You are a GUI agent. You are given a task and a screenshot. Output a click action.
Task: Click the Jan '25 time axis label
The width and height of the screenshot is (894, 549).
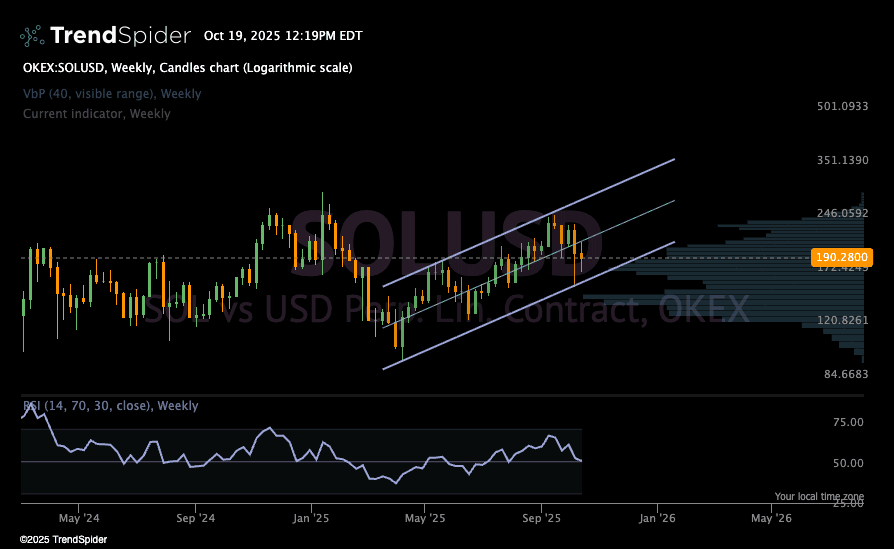(311, 519)
